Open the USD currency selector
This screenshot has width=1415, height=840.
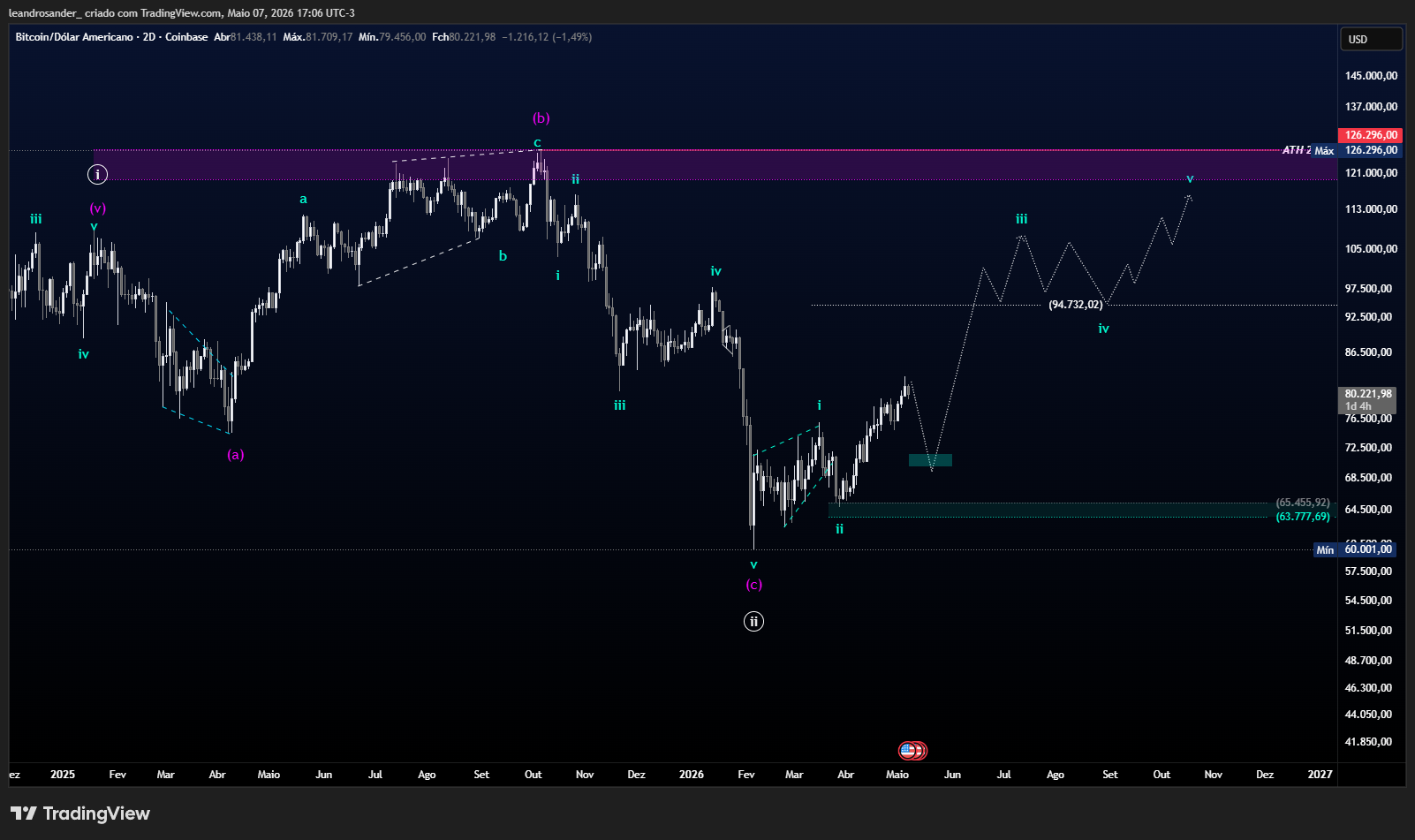[1370, 39]
